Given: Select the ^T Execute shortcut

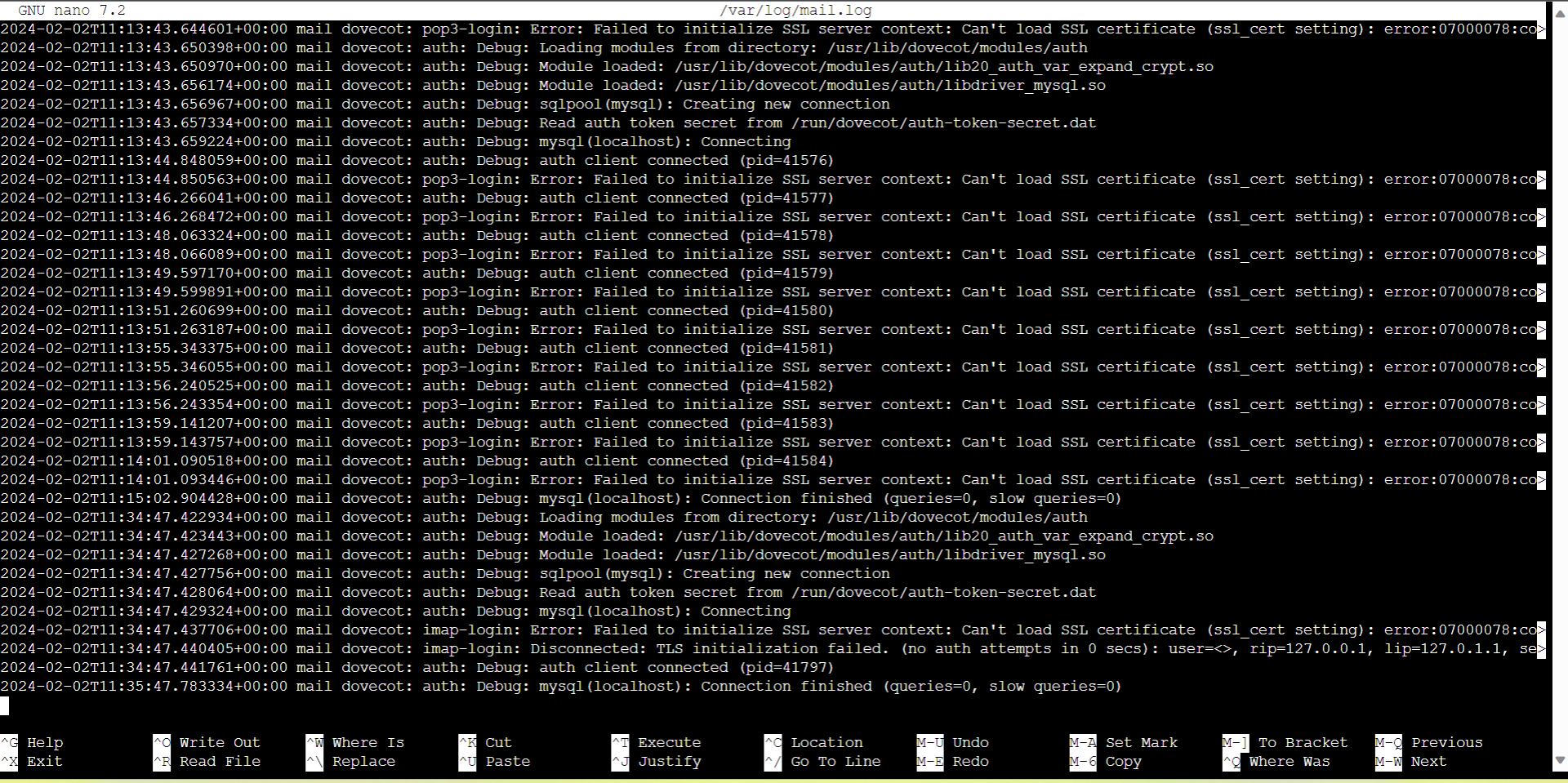Looking at the screenshot, I should click(x=657, y=742).
